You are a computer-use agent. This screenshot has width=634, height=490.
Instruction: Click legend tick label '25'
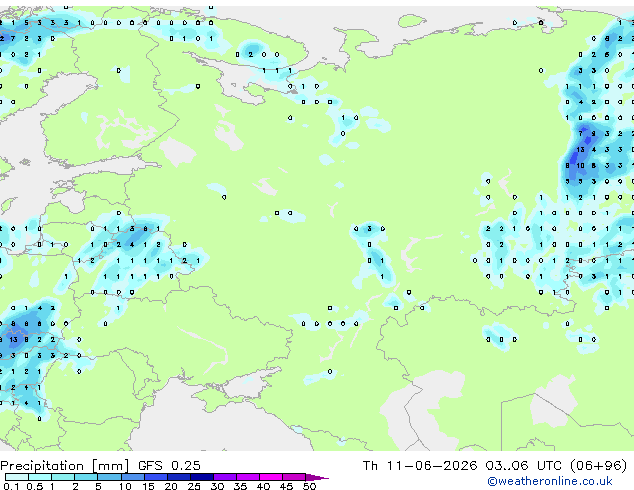194,486
